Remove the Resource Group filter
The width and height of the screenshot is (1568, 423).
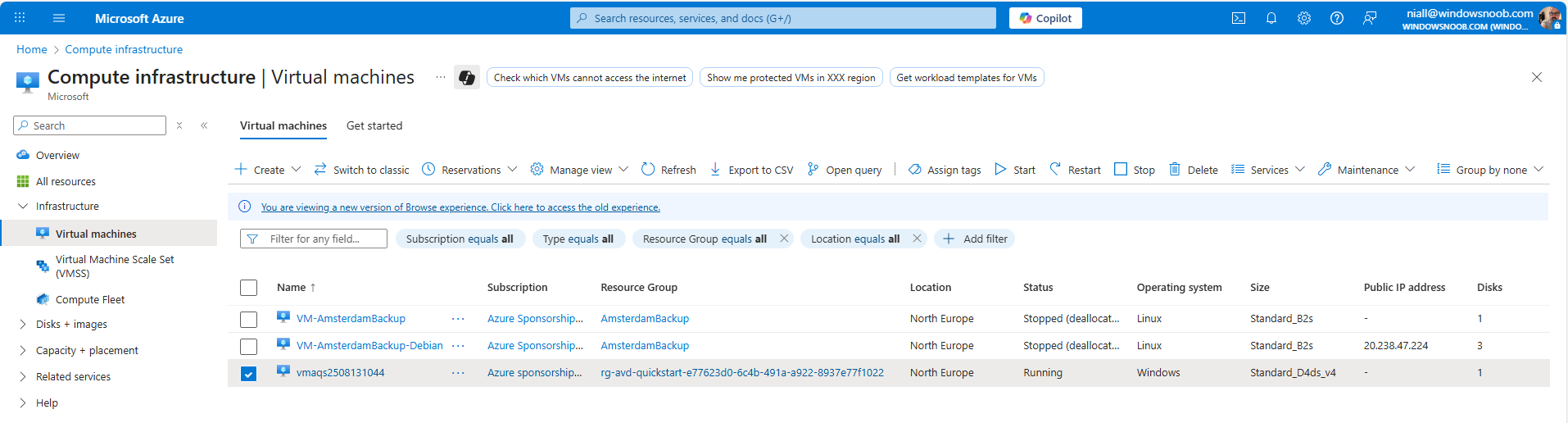point(784,239)
